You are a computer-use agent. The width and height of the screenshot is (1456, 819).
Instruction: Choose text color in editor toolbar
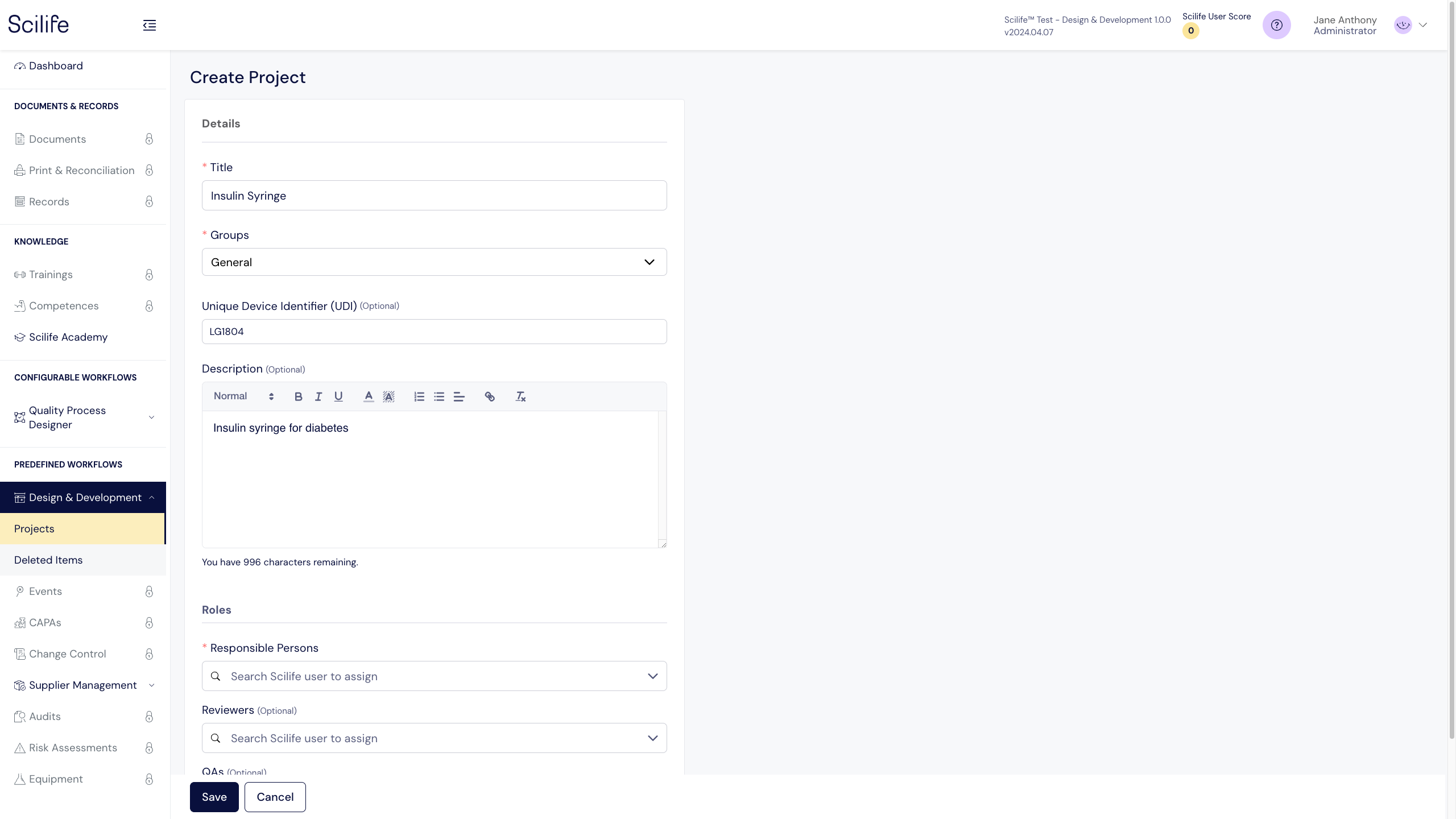click(369, 396)
